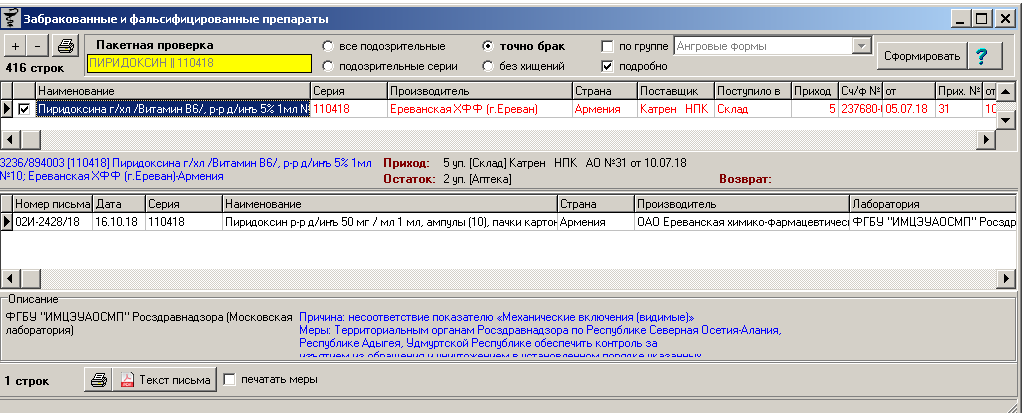
Task: Enable the 'по группе' checkbox
Action: click(608, 46)
